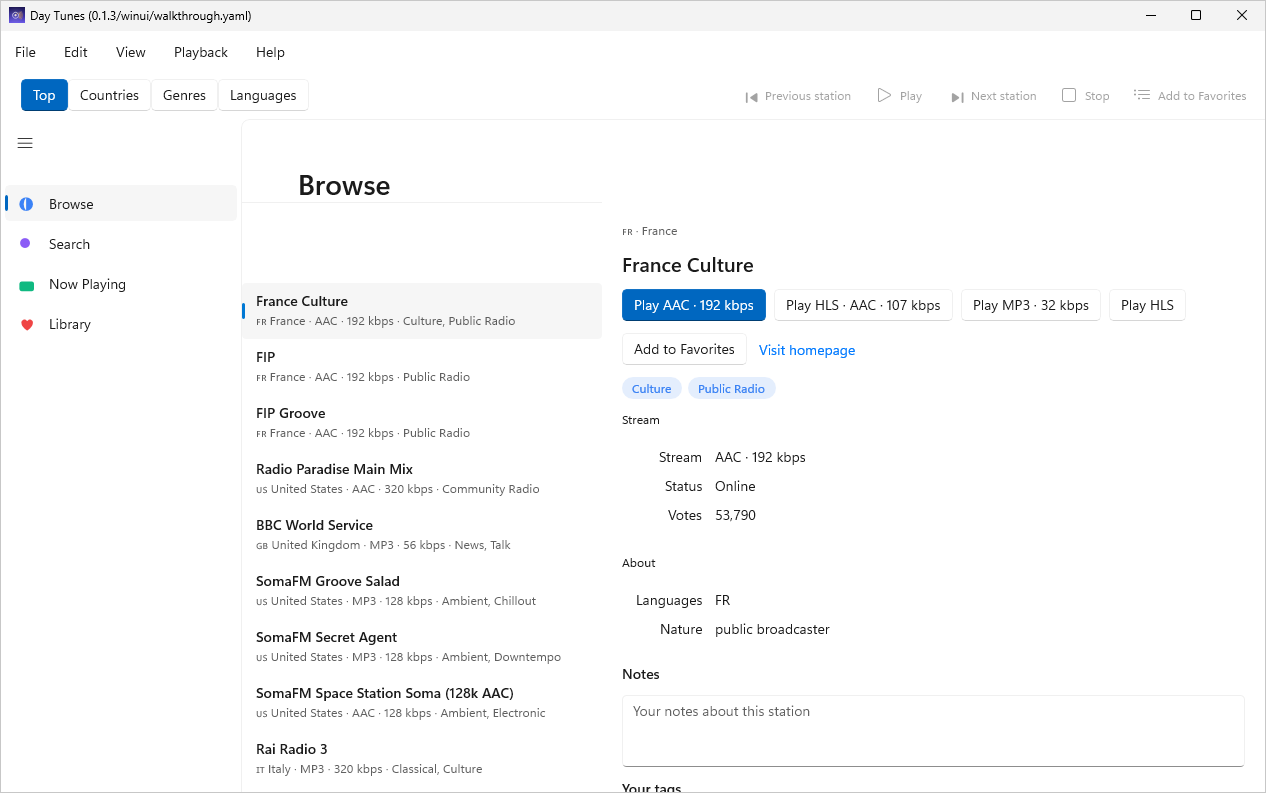Play the MP3 32 kbps stream
The image size is (1266, 793).
coord(1031,305)
